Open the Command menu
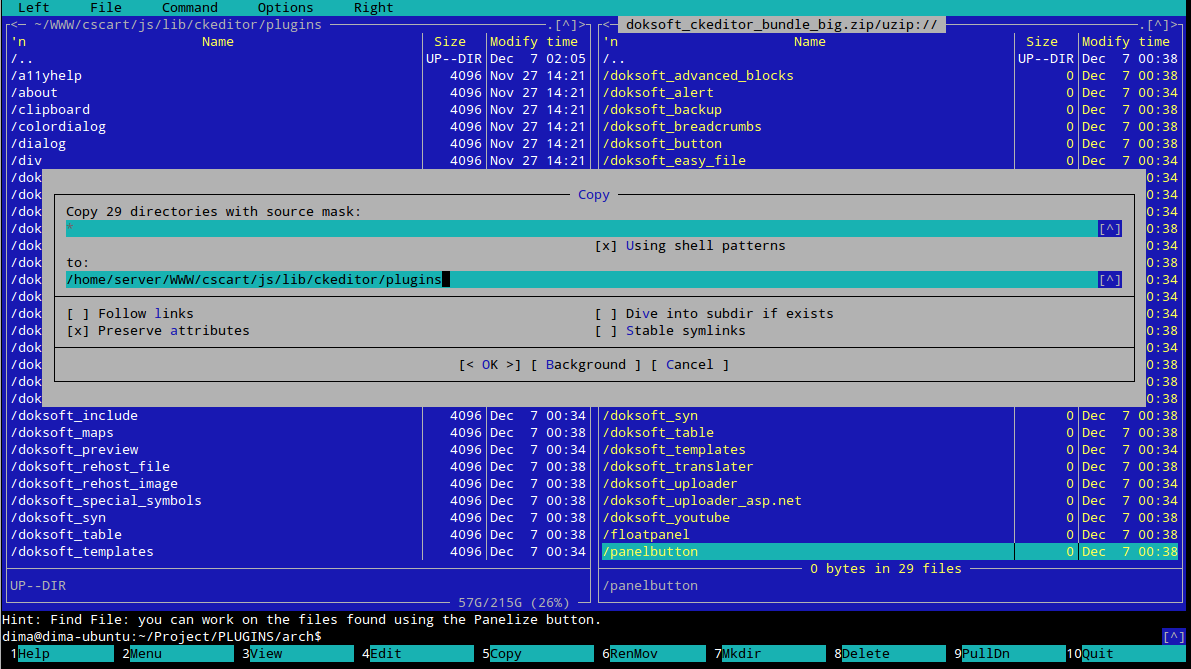The width and height of the screenshot is (1191, 669). click(x=190, y=8)
